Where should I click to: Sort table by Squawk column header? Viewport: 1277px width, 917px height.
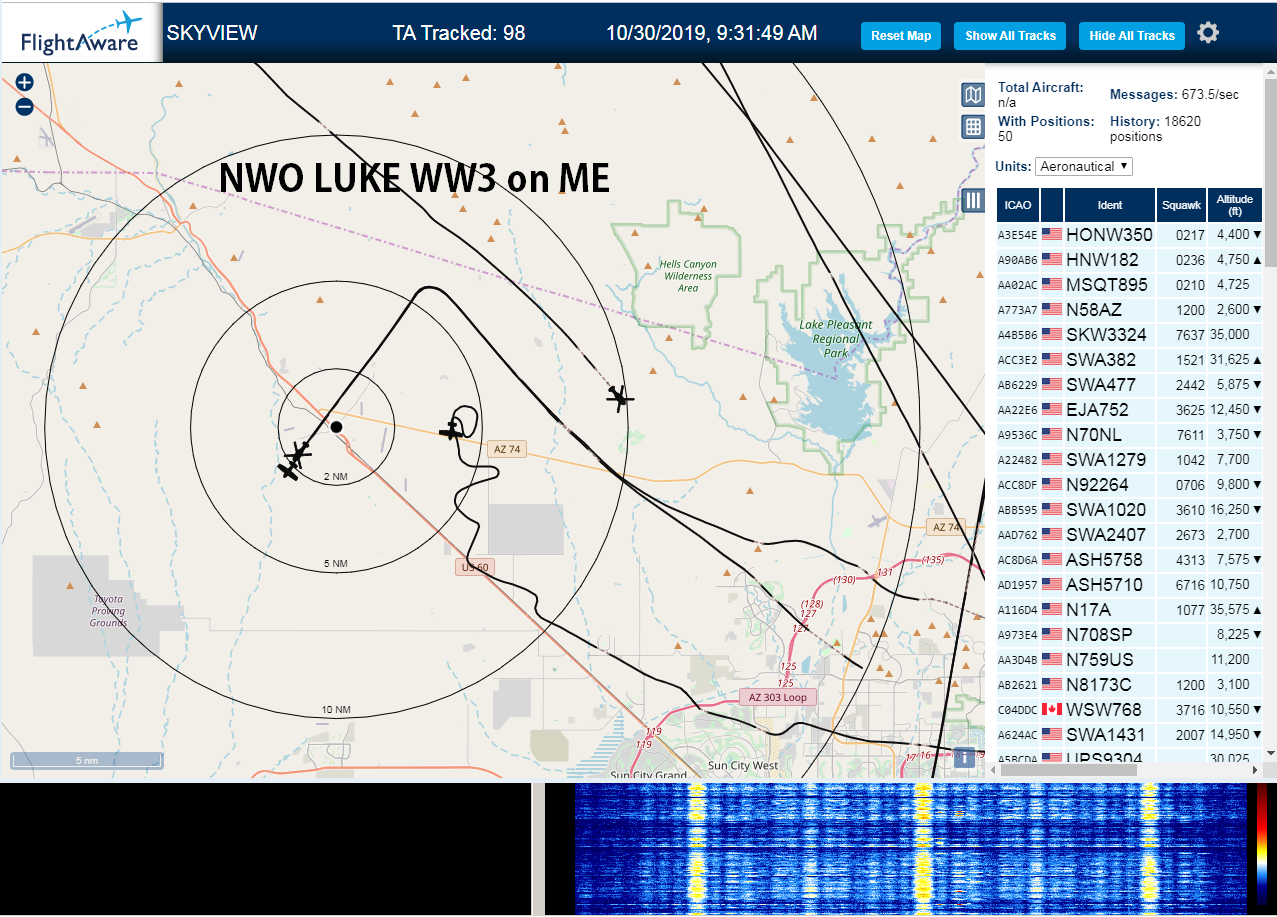(1181, 205)
